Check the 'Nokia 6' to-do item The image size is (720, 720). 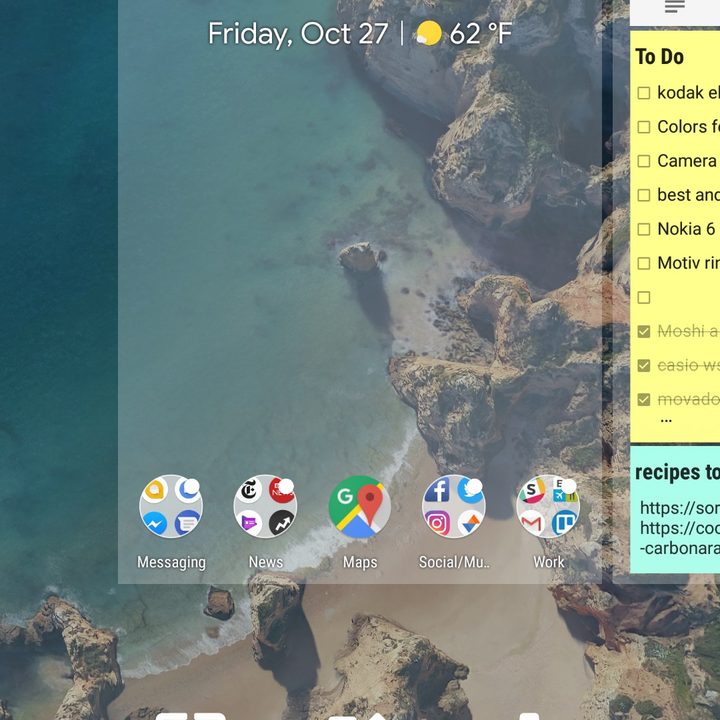pyautogui.click(x=644, y=229)
